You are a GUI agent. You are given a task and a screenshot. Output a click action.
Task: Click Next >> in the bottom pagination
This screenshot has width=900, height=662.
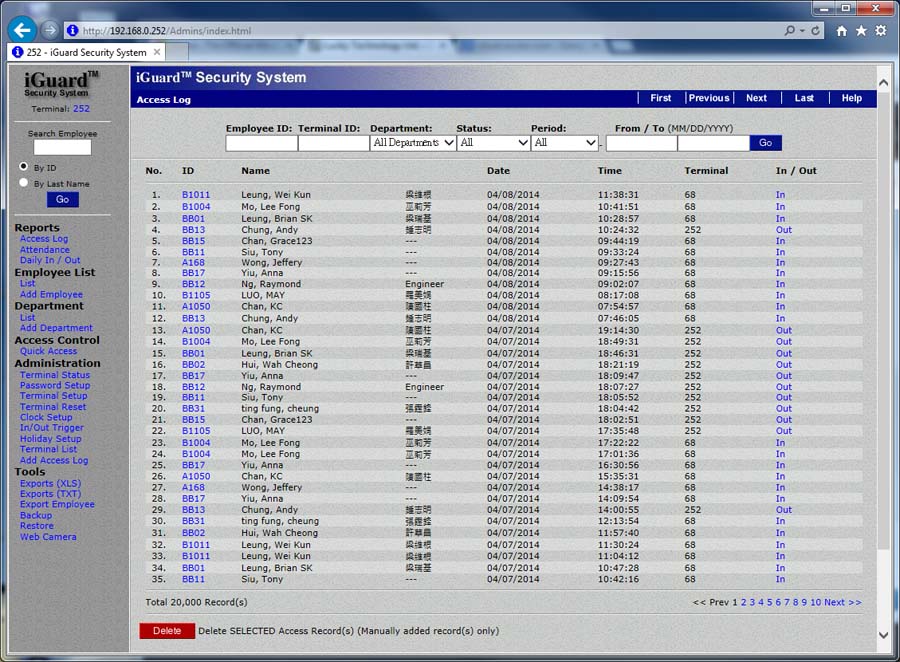click(843, 602)
